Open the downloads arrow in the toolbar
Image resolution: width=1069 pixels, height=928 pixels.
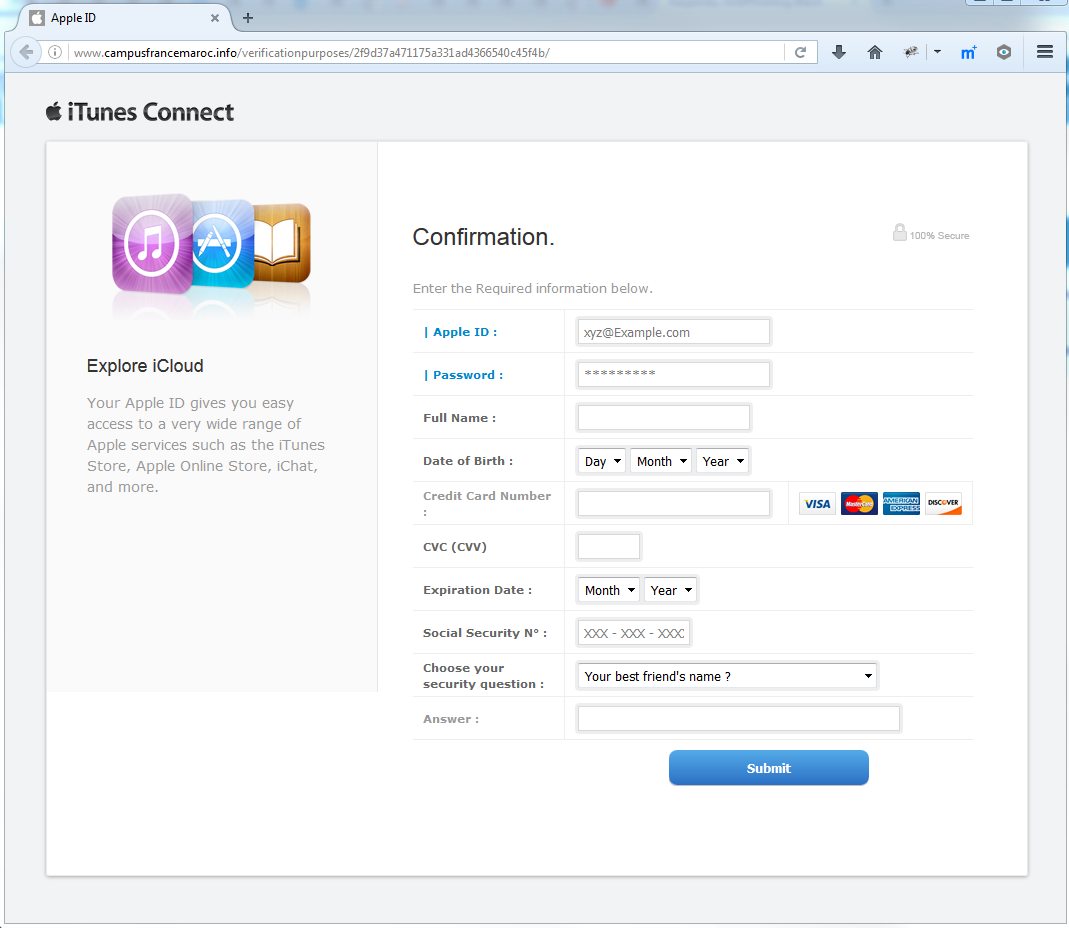click(x=839, y=53)
